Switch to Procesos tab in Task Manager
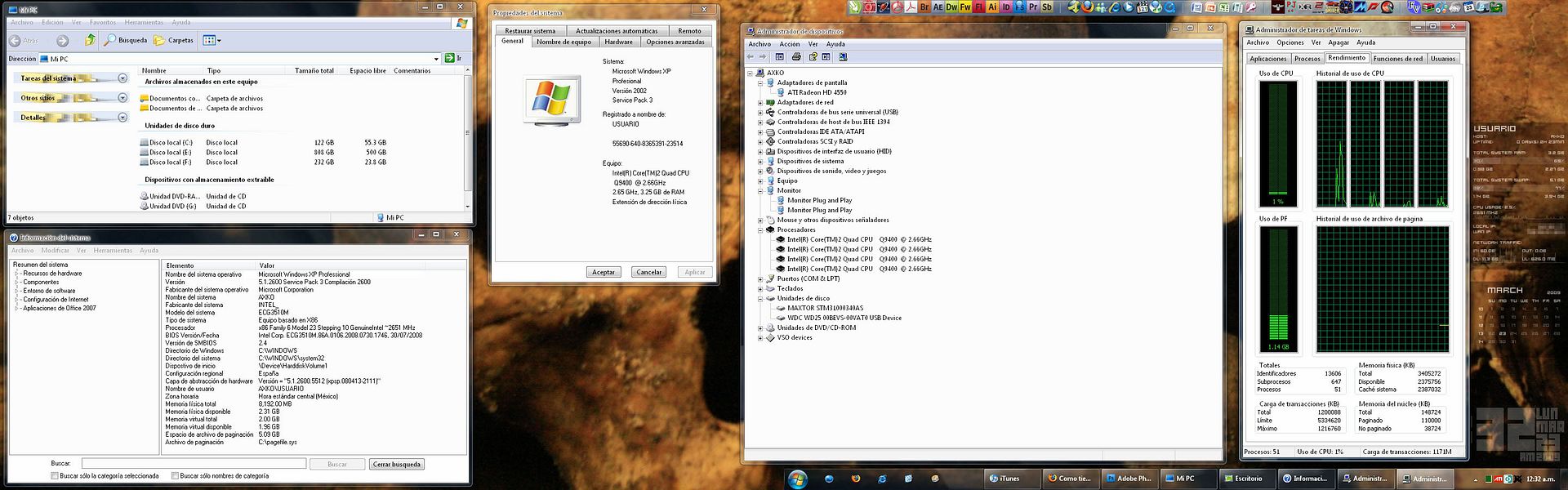This screenshot has height=490, width=1568. point(1307,59)
